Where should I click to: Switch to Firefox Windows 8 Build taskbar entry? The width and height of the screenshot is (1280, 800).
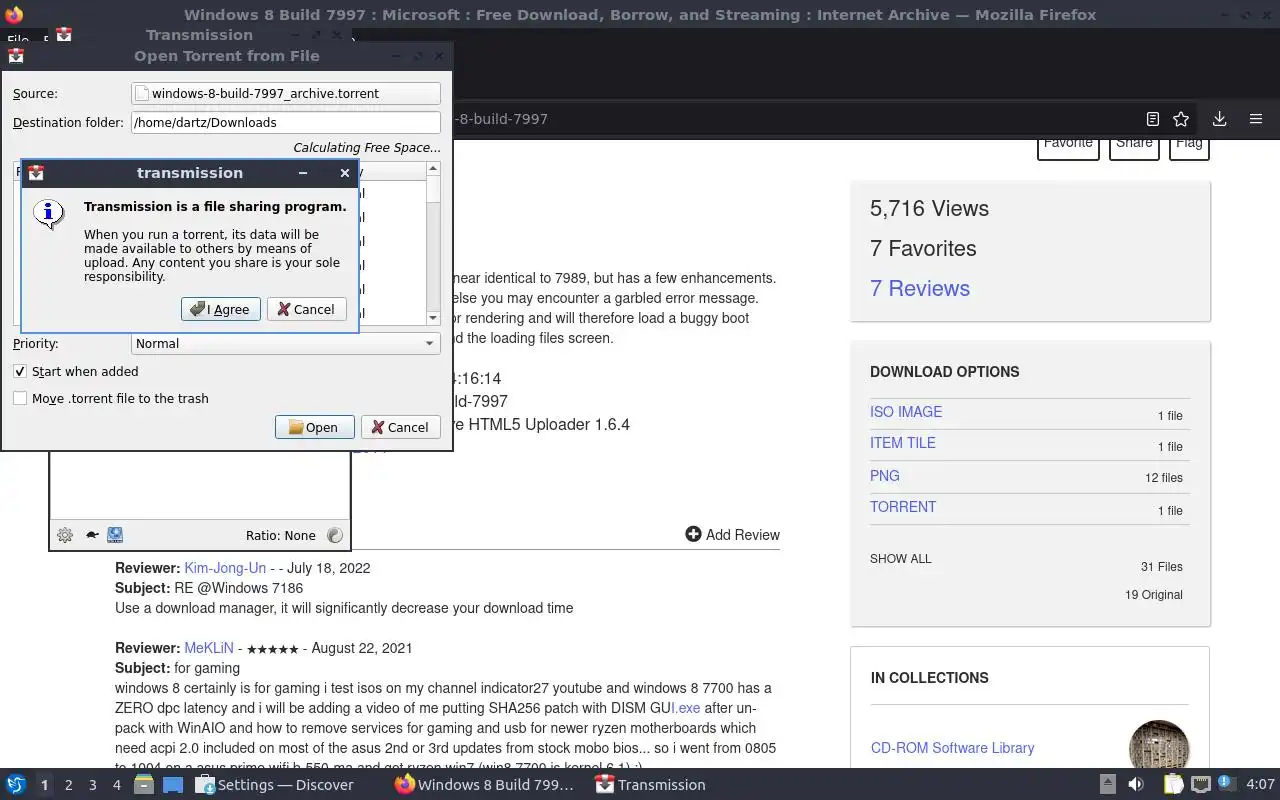485,785
